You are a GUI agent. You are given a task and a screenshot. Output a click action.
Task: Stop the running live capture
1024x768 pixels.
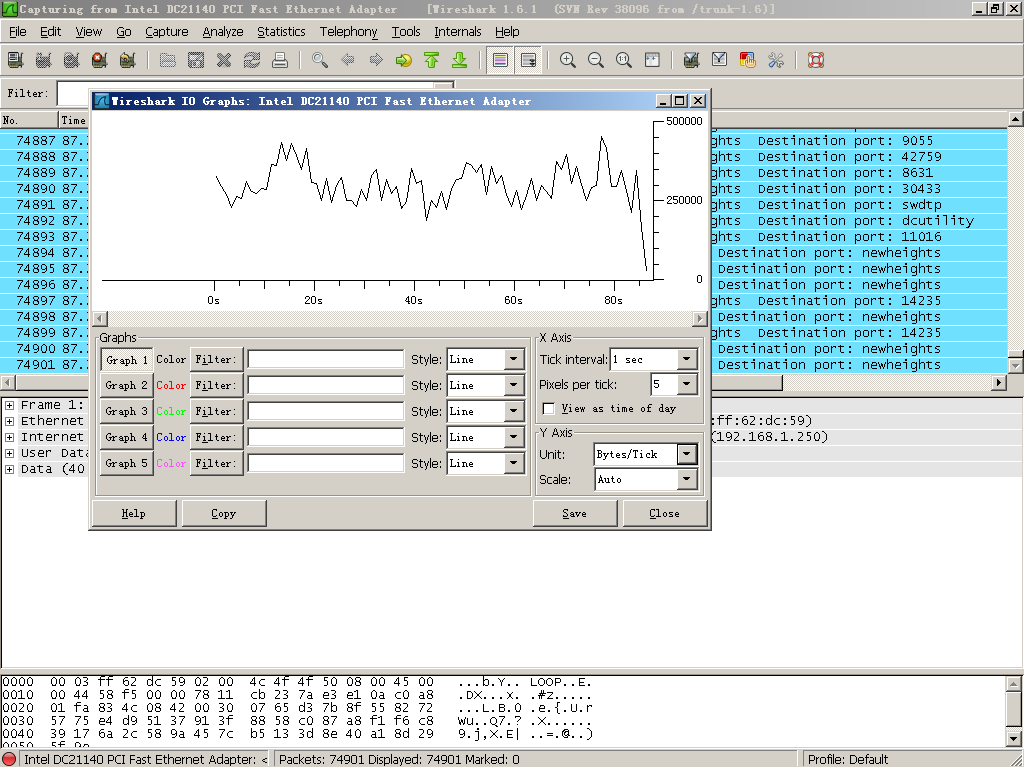(x=100, y=60)
